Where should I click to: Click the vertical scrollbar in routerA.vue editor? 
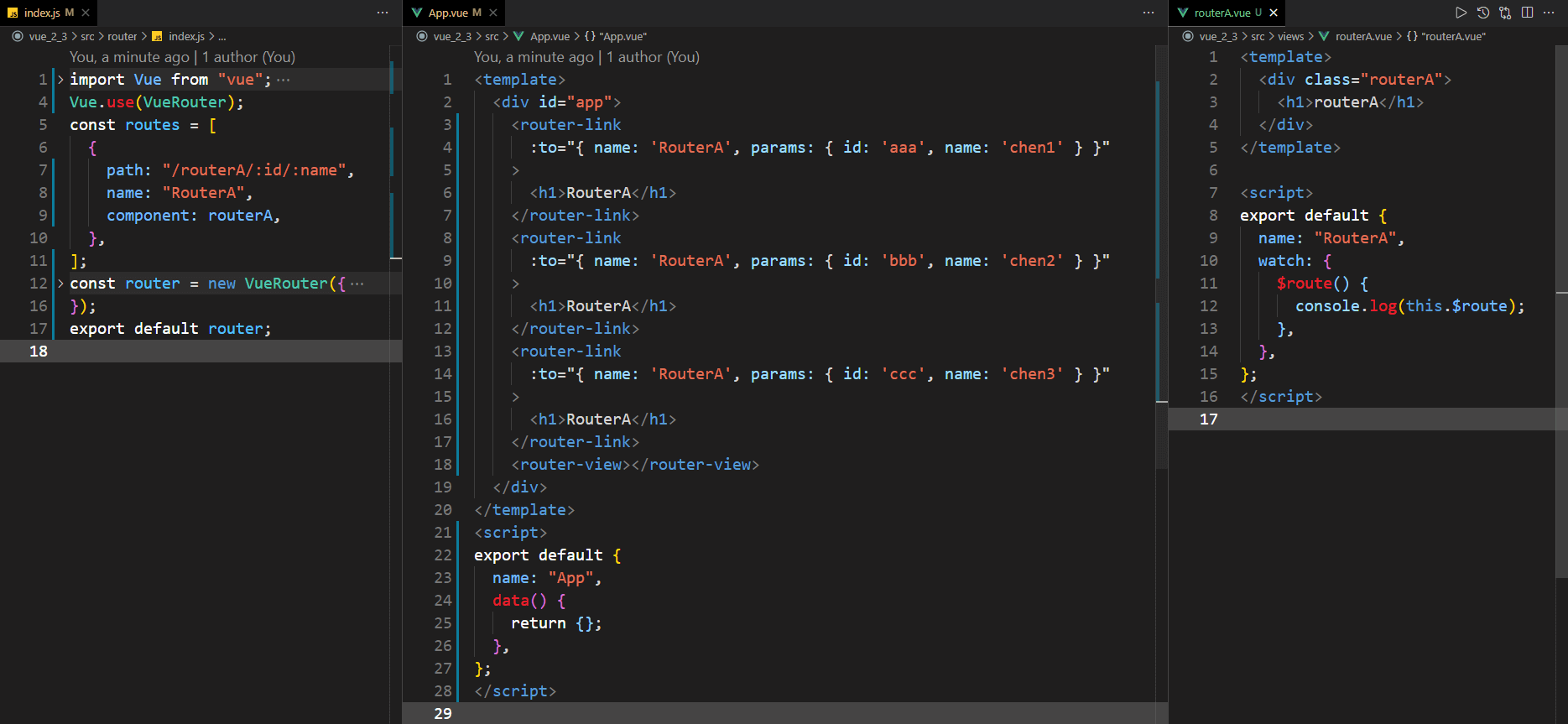click(1561, 310)
